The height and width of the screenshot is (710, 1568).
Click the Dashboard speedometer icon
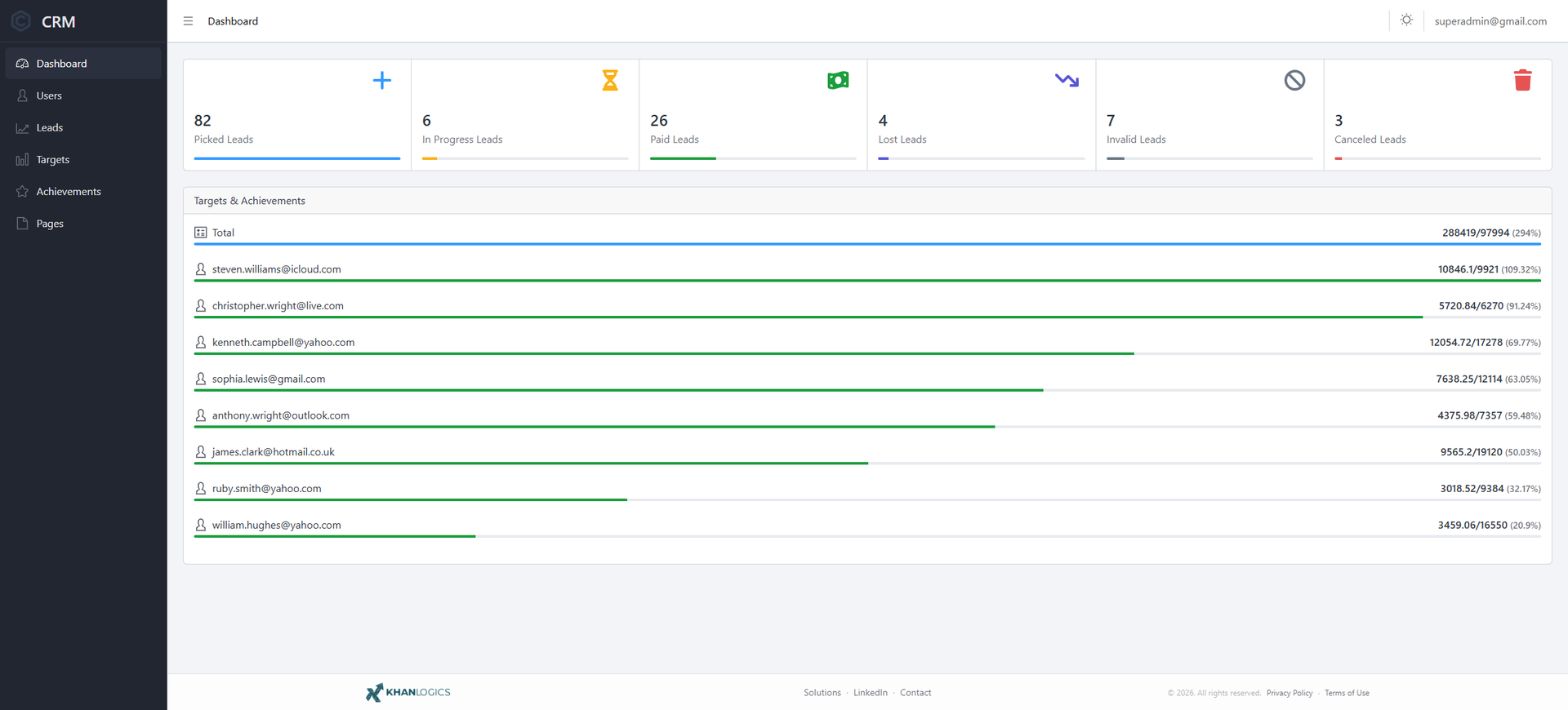click(22, 64)
